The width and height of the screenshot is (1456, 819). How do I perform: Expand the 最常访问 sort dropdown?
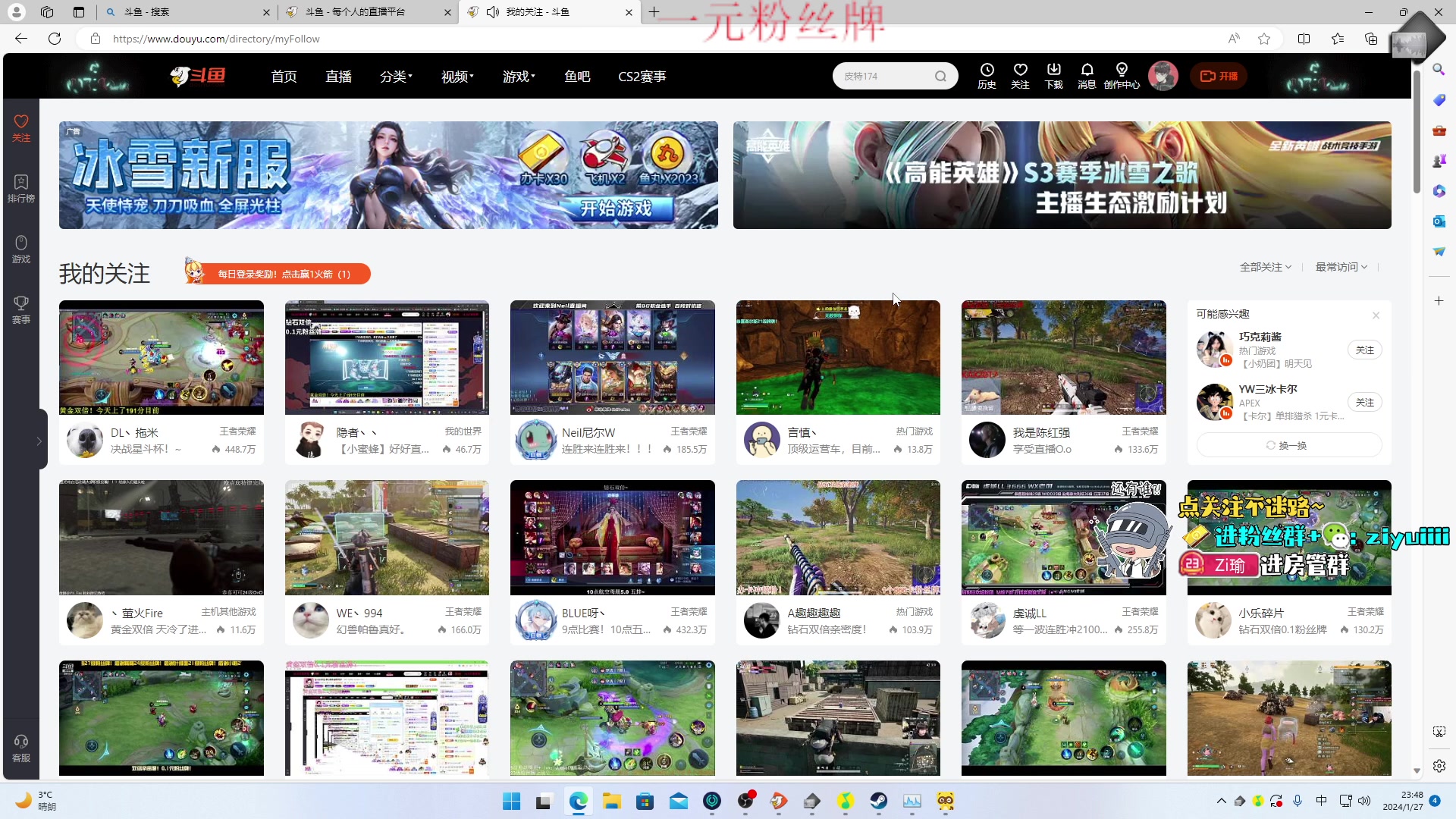pyautogui.click(x=1341, y=267)
